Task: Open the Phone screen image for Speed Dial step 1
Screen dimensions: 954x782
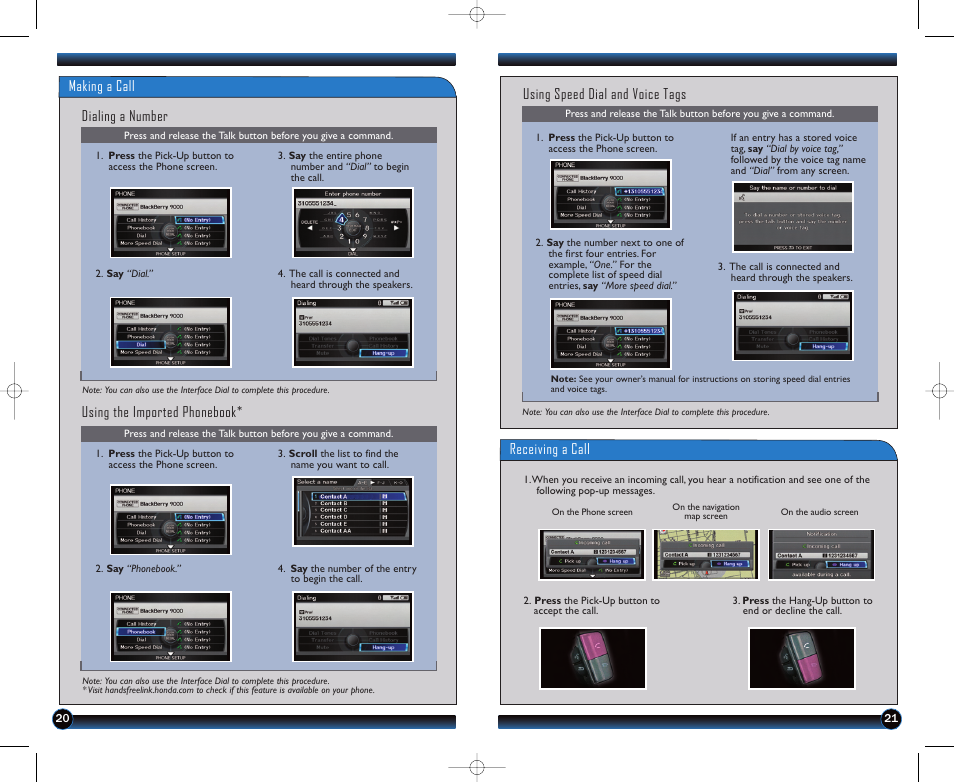Action: point(611,195)
